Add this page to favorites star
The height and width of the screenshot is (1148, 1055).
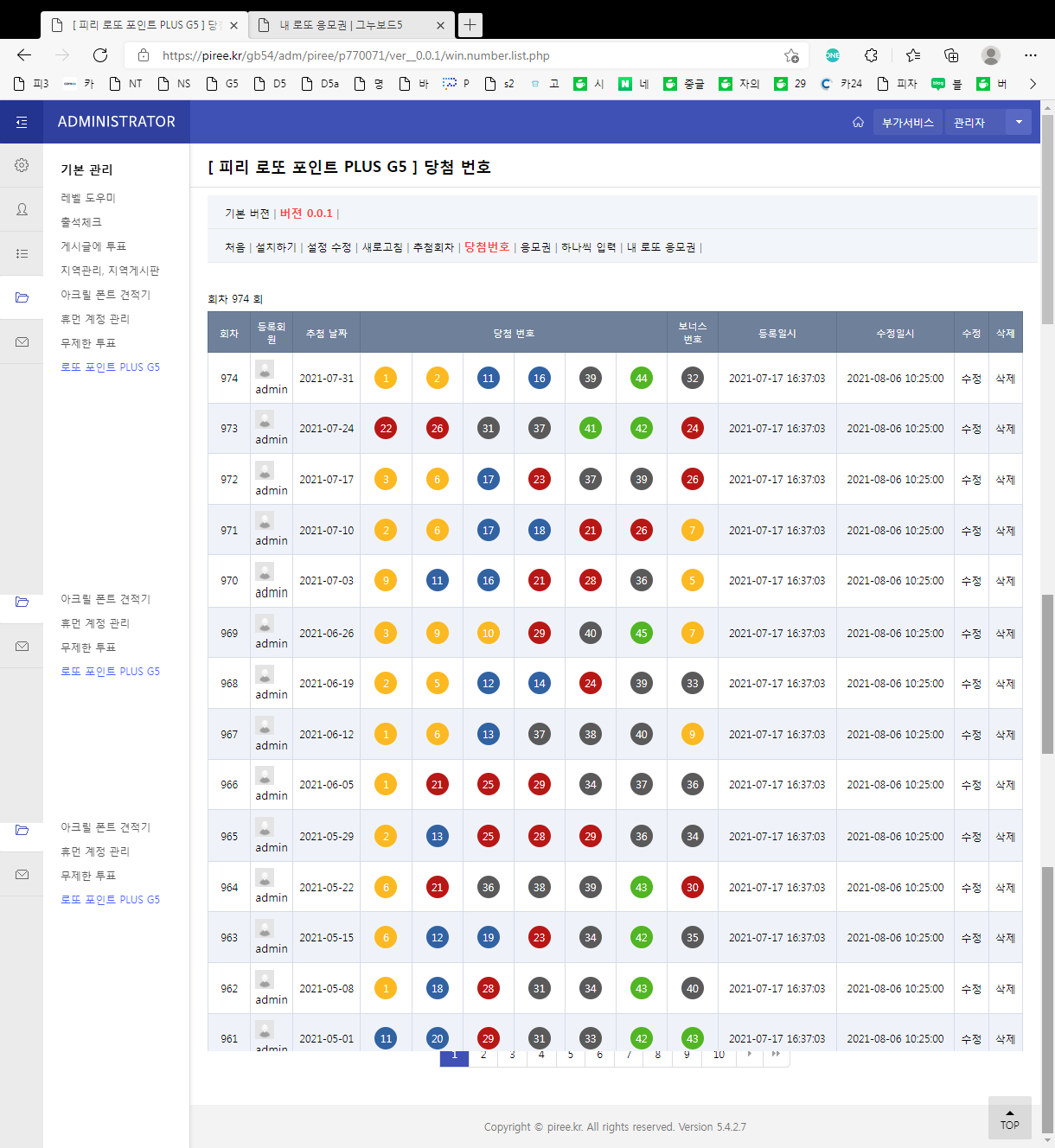point(790,55)
